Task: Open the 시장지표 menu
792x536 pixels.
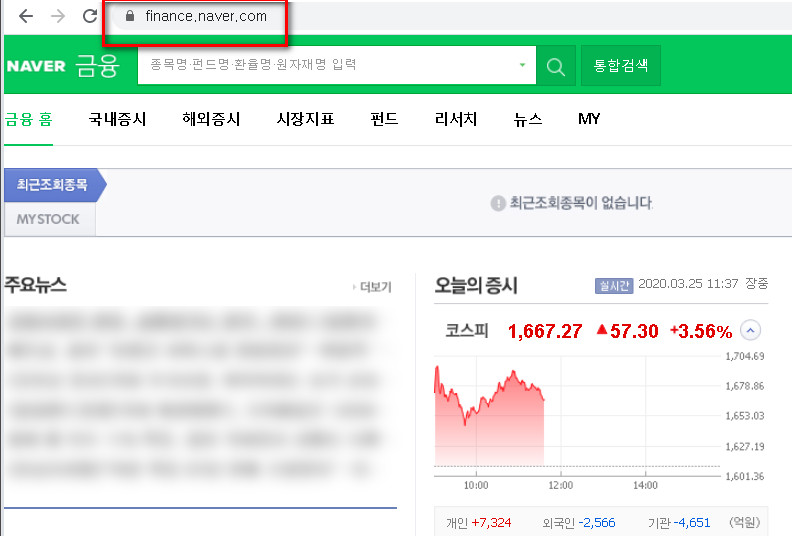Action: click(305, 119)
